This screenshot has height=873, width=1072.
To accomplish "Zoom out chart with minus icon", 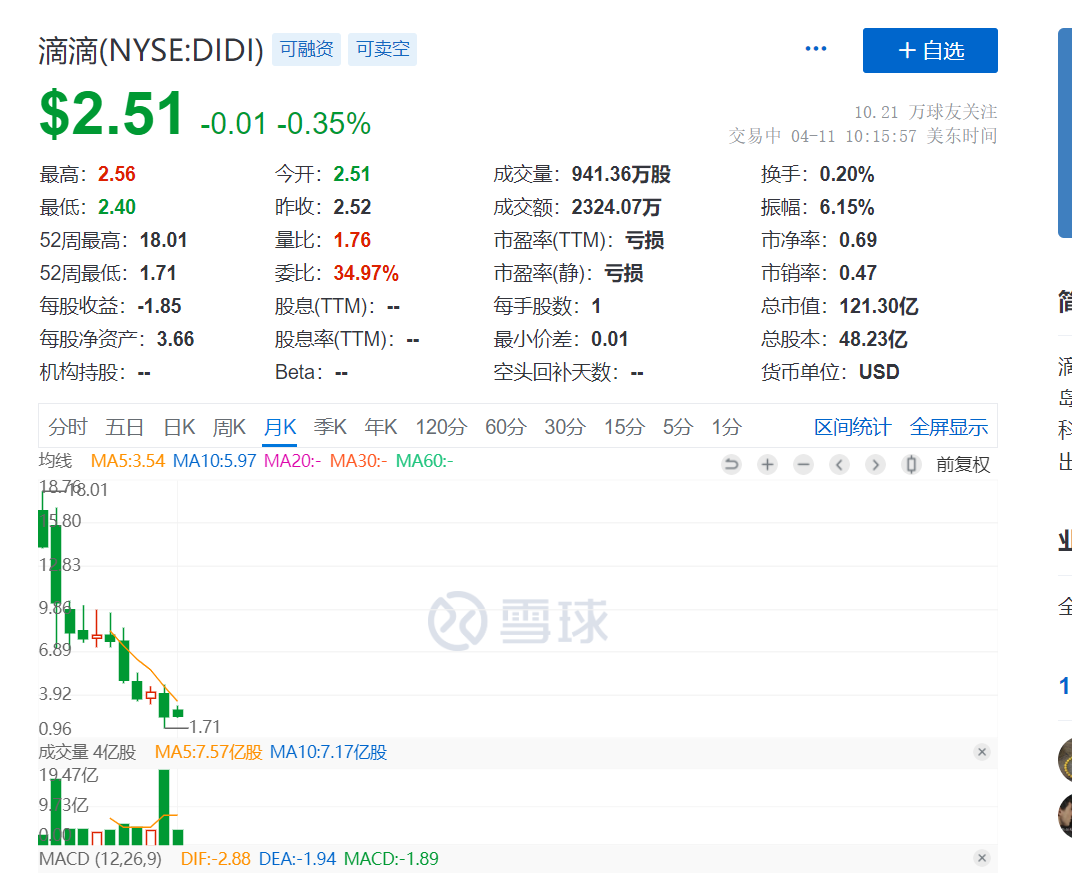I will pos(803,465).
